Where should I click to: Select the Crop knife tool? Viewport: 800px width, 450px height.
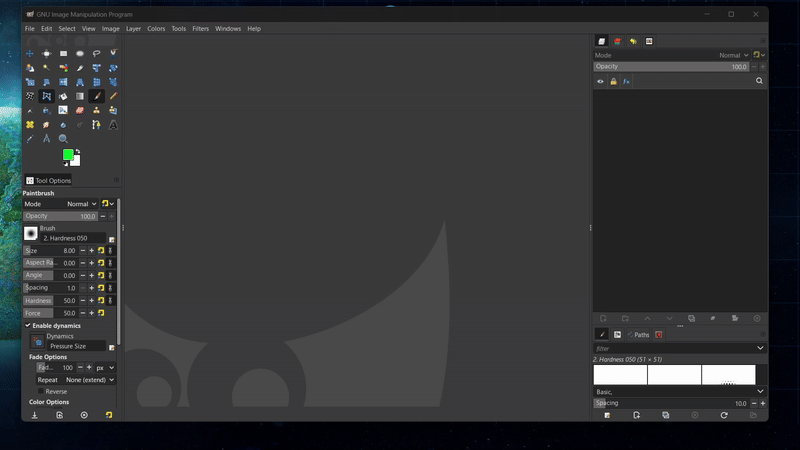click(x=80, y=68)
